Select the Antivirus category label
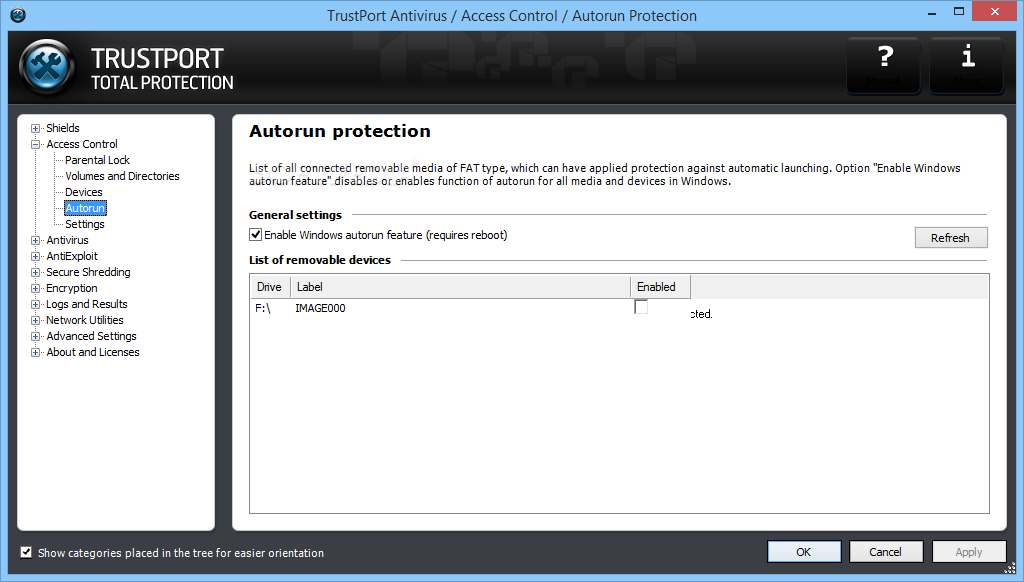The height and width of the screenshot is (582, 1024). 67,240
